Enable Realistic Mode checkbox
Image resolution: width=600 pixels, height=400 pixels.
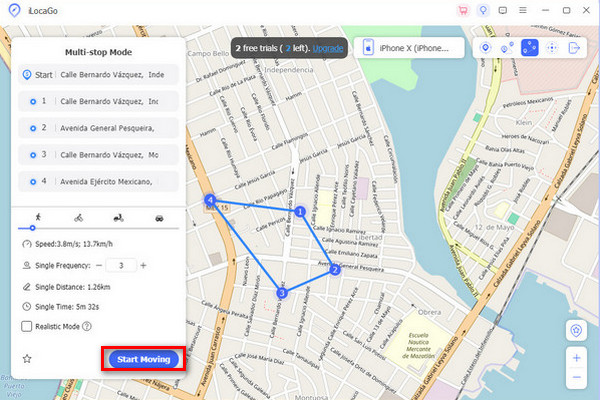click(27, 326)
